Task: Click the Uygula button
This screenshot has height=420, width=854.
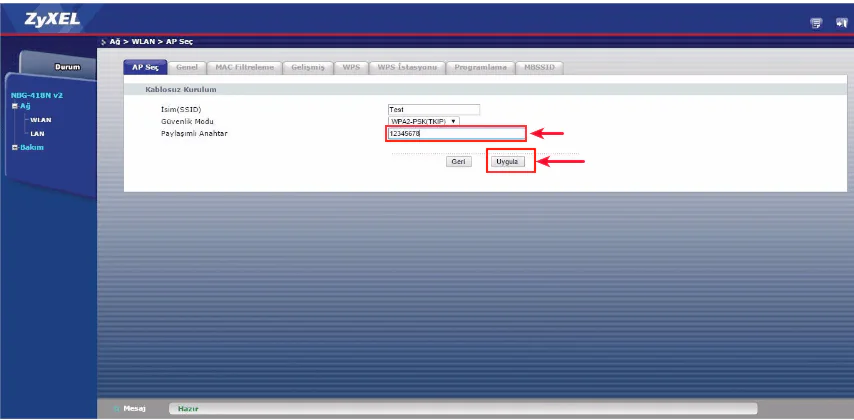Action: click(x=507, y=162)
